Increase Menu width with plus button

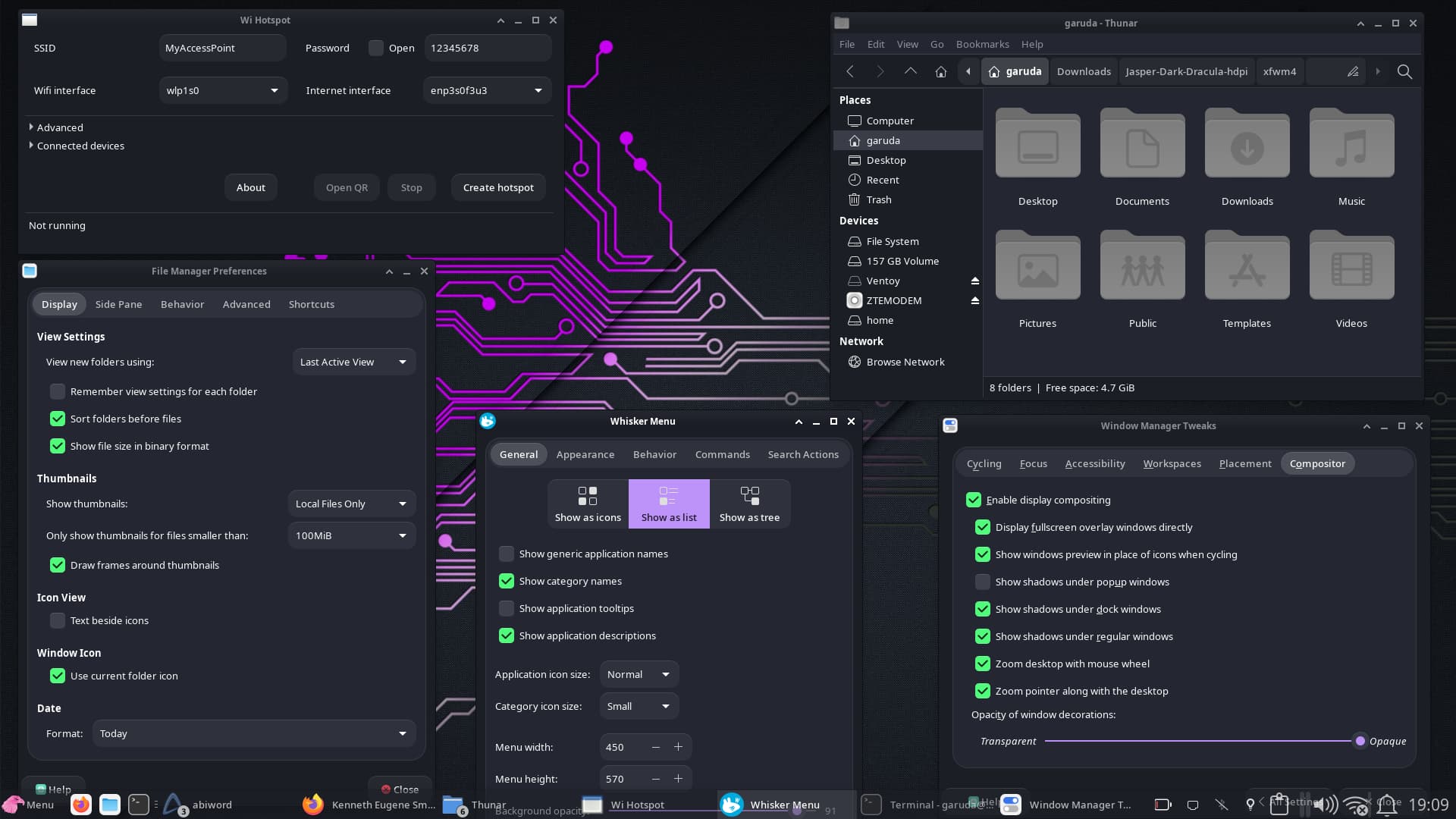[679, 747]
